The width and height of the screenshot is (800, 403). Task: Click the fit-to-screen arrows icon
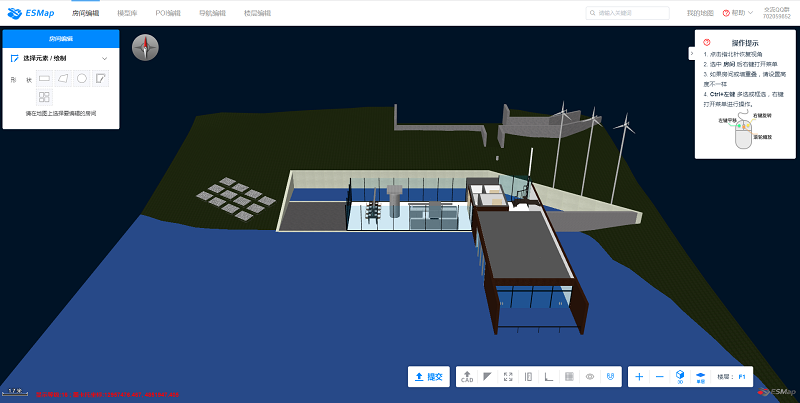pos(508,377)
